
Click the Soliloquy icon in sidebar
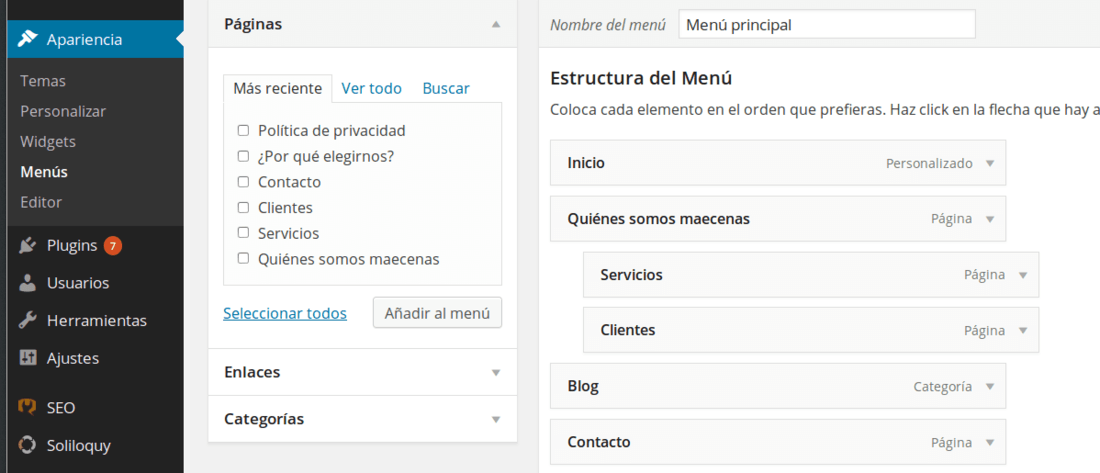[x=27, y=445]
